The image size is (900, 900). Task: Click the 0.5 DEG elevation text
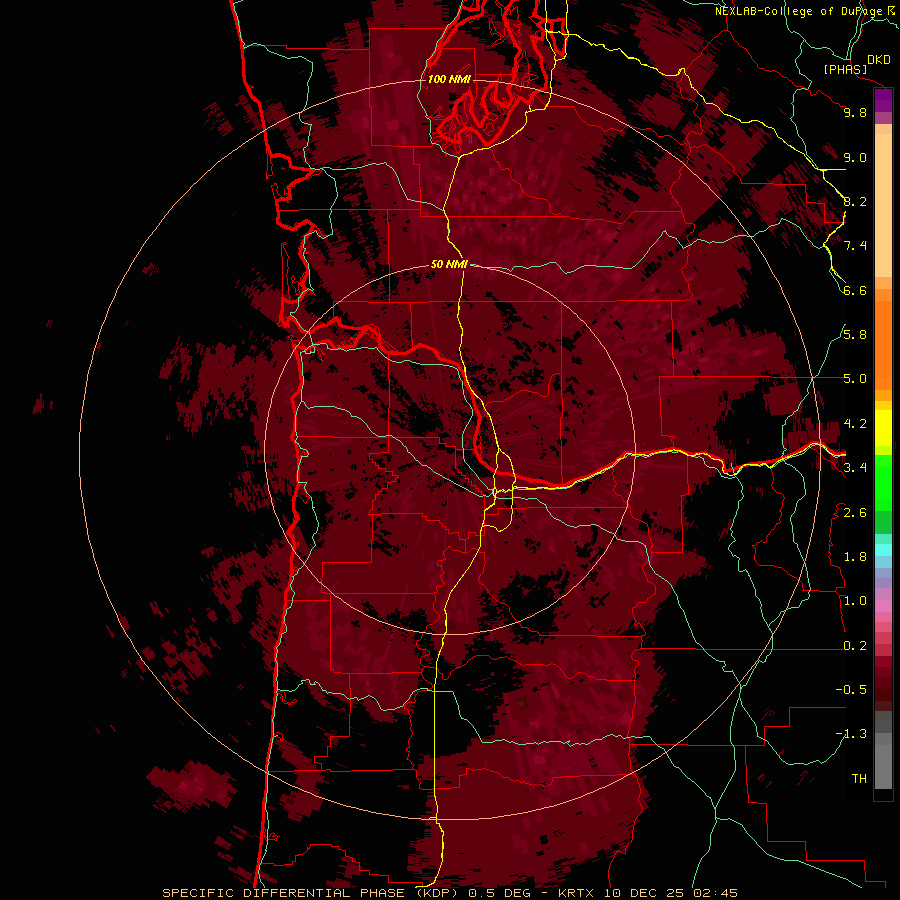tap(498, 893)
